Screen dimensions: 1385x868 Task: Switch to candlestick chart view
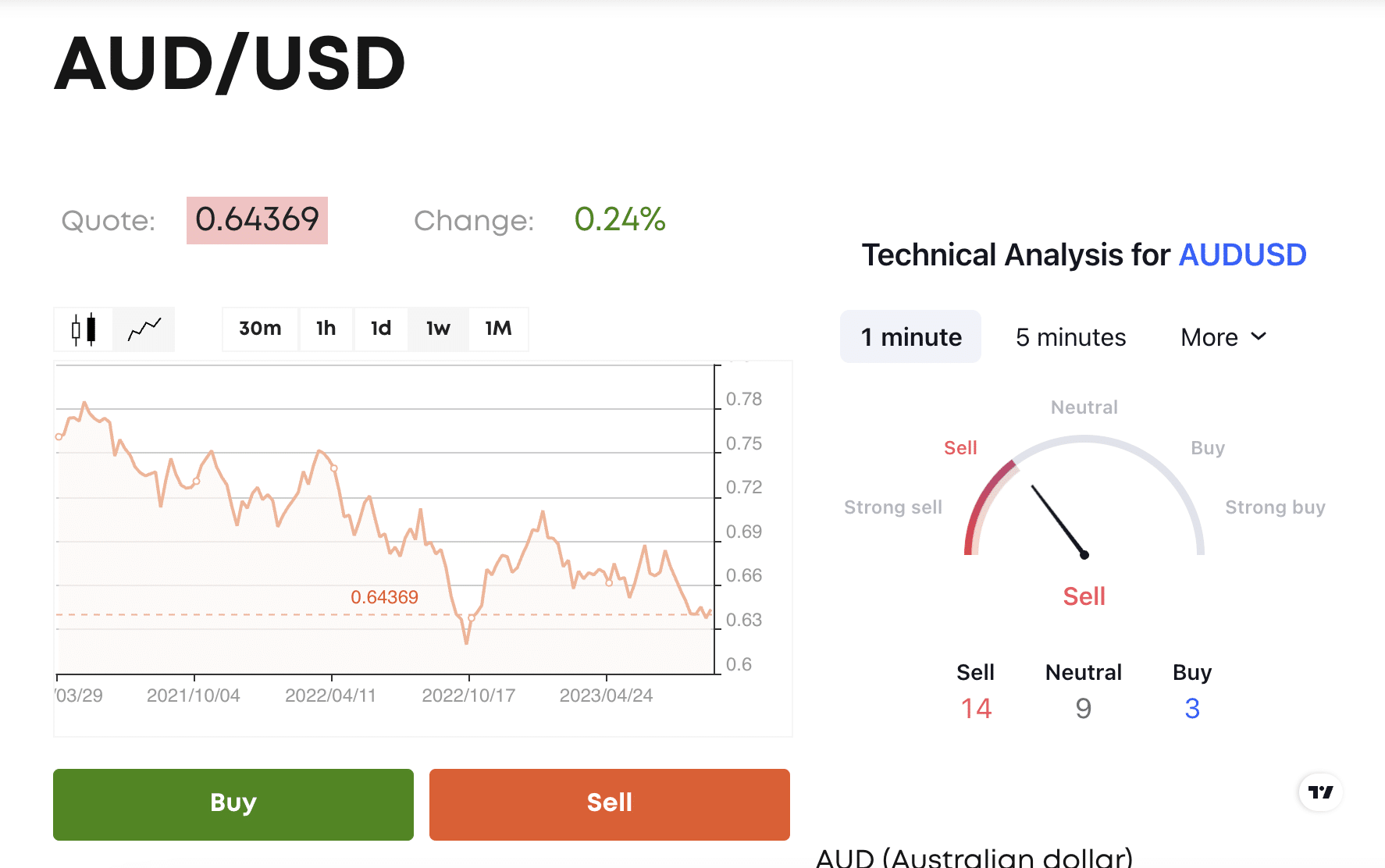pos(84,329)
